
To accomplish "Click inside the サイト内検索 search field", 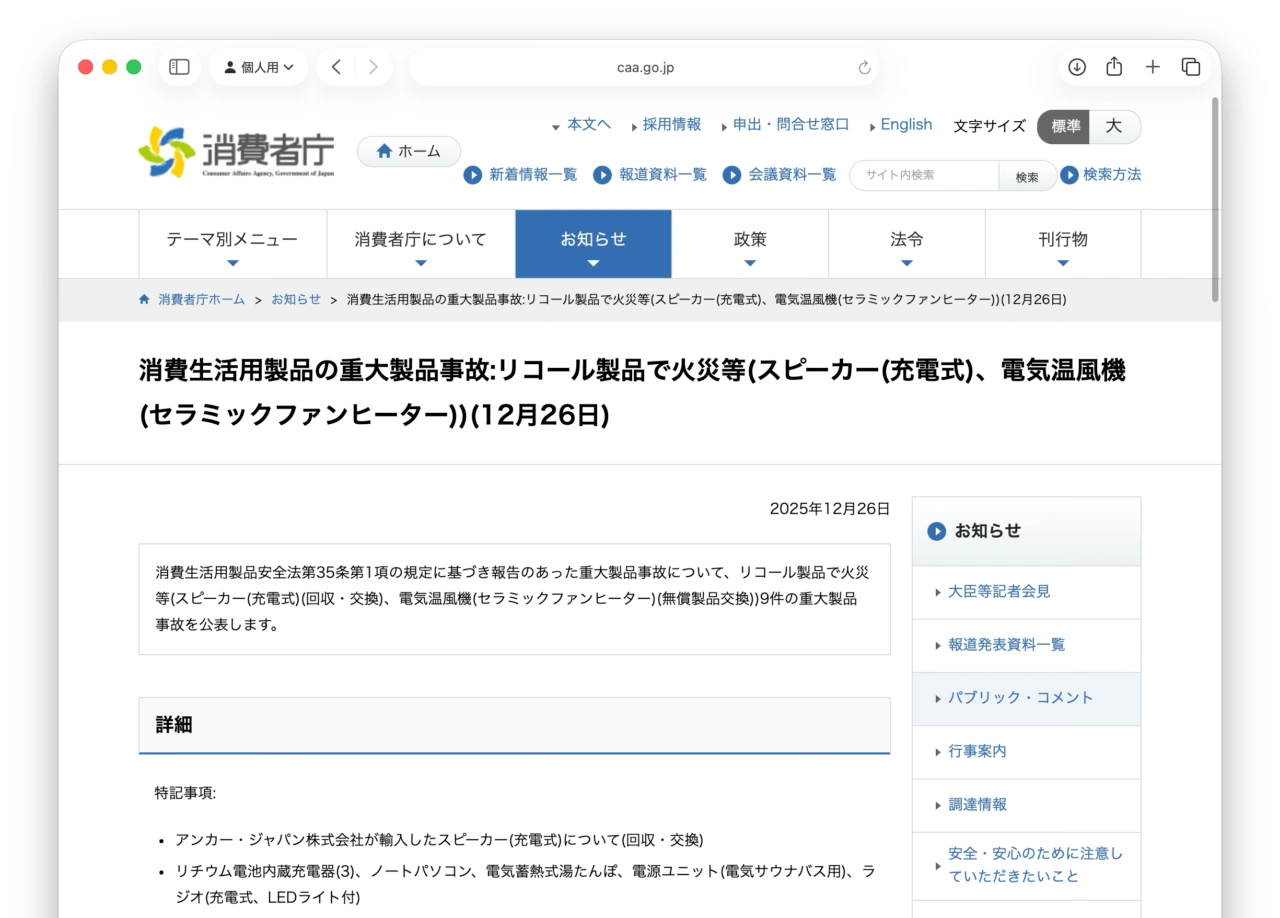I will tap(920, 175).
